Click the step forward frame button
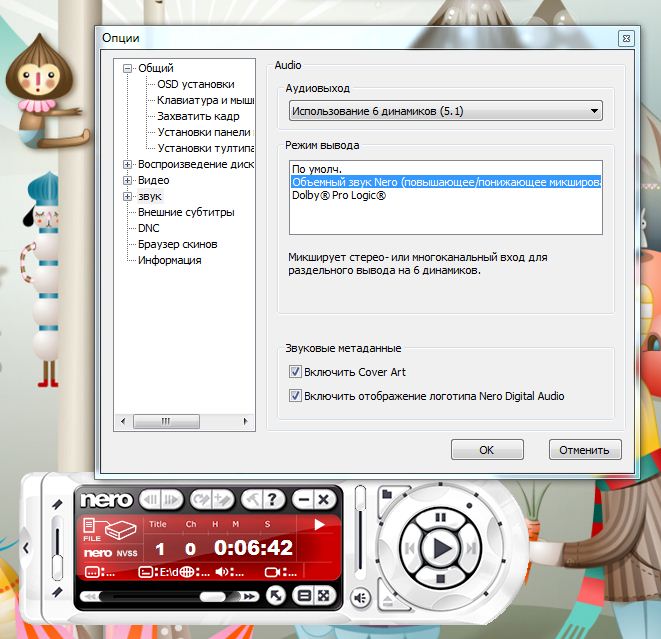 pyautogui.click(x=172, y=499)
